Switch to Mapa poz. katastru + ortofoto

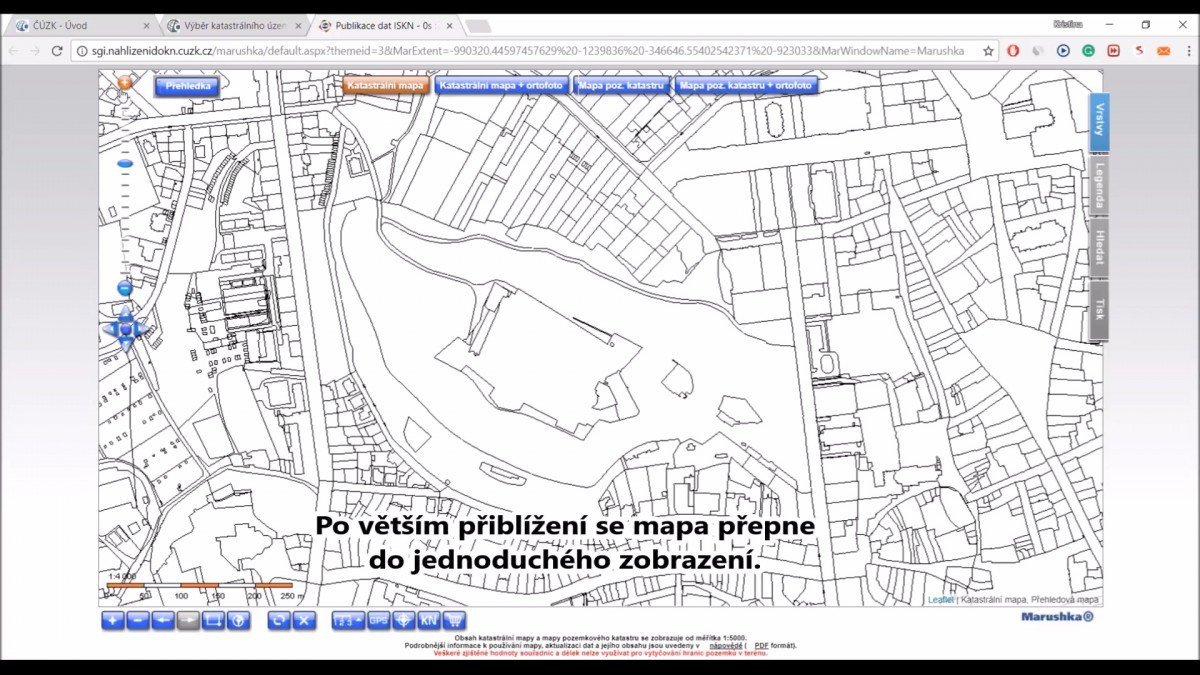tap(746, 86)
